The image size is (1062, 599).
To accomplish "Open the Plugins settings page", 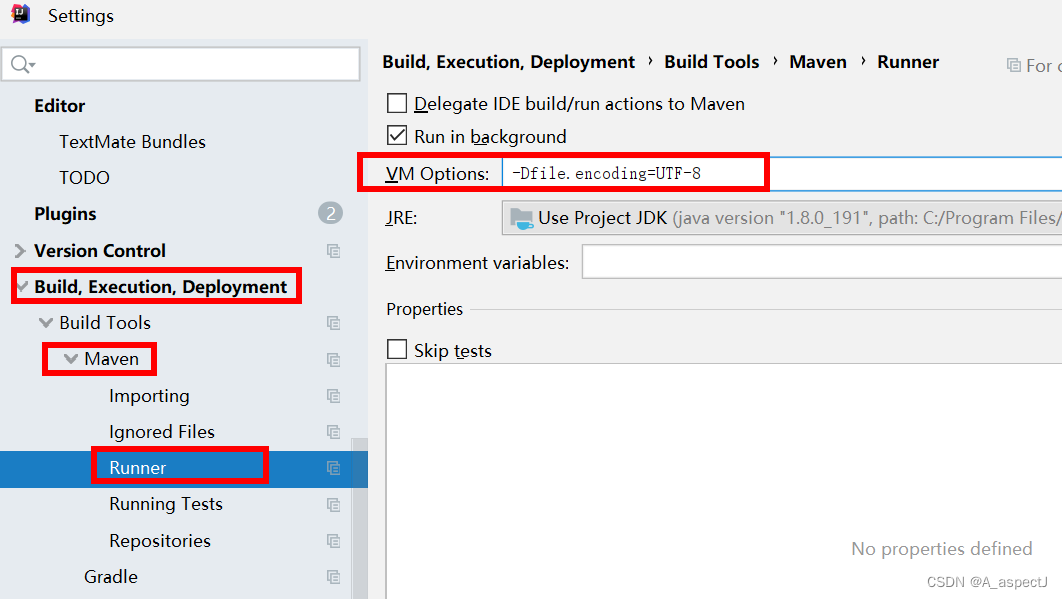I will (x=65, y=213).
